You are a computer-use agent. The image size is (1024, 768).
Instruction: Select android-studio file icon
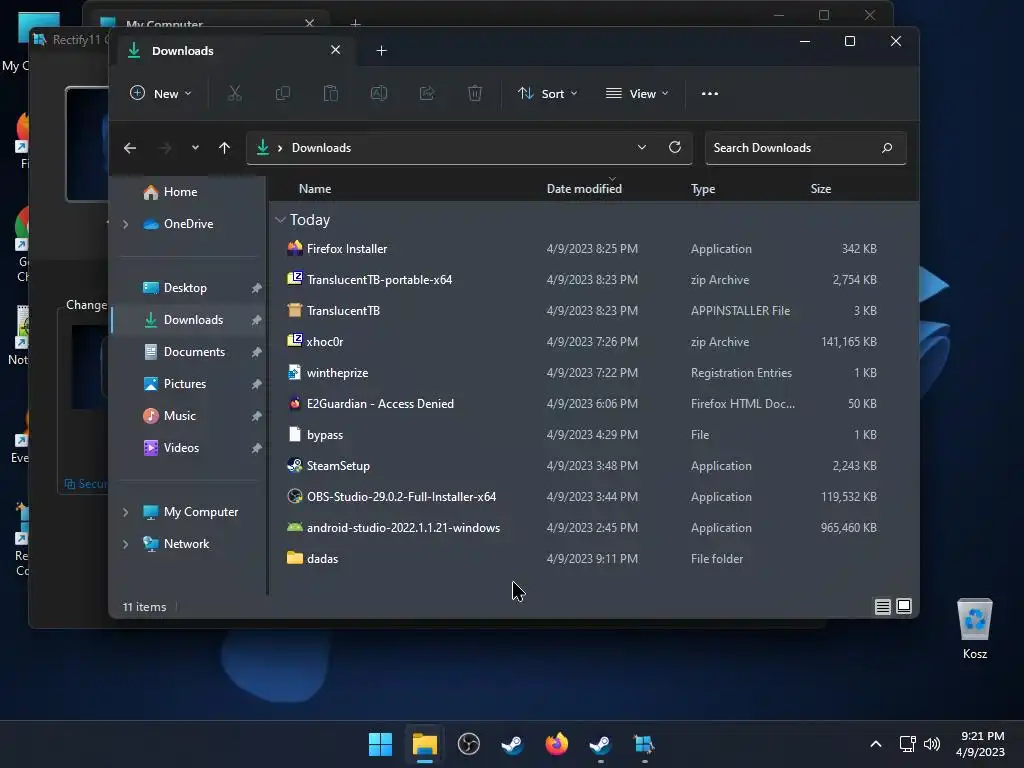tap(295, 527)
